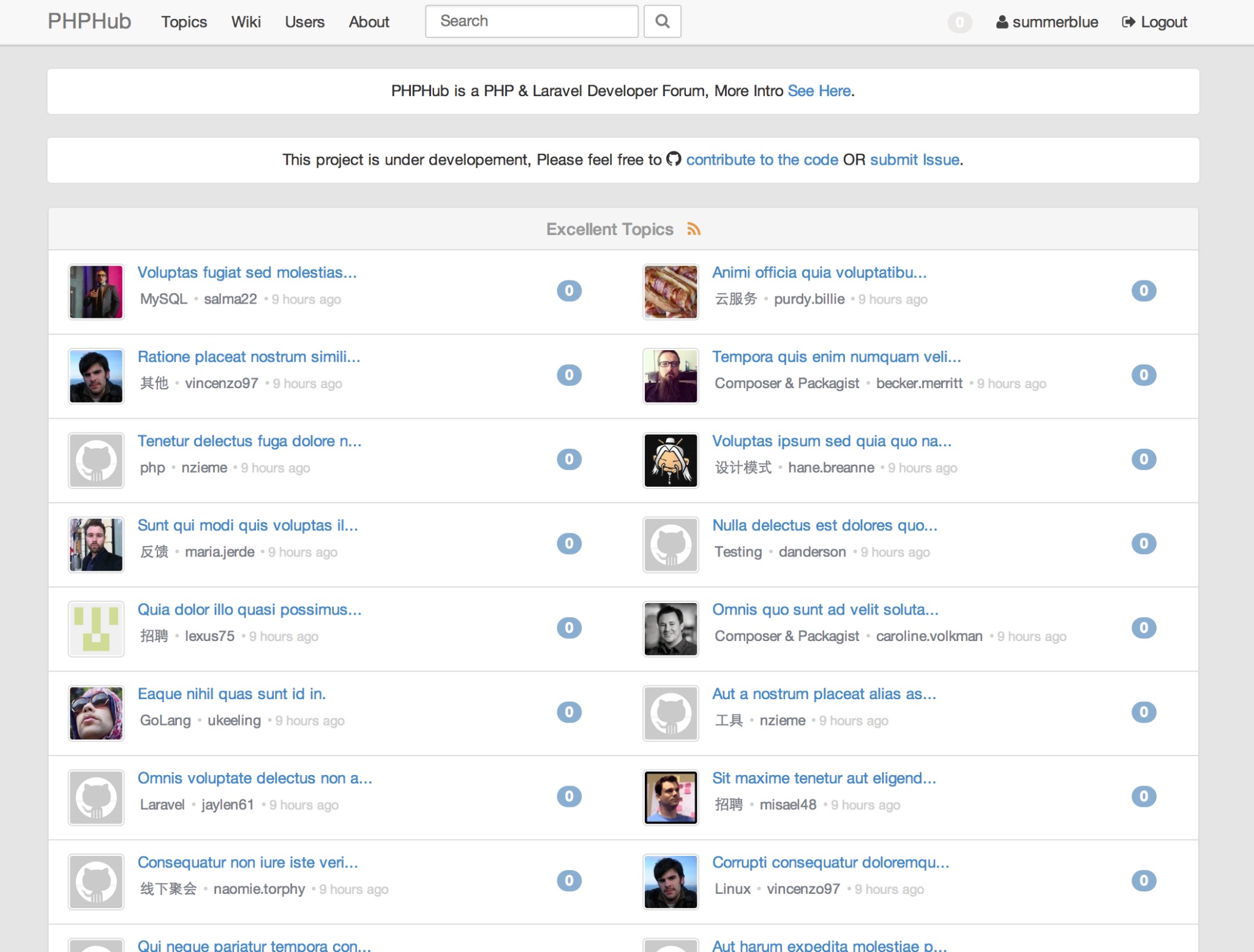This screenshot has width=1254, height=952.
Task: Open topic 'Eaque nihil quas sunt id in.'
Action: click(x=231, y=694)
